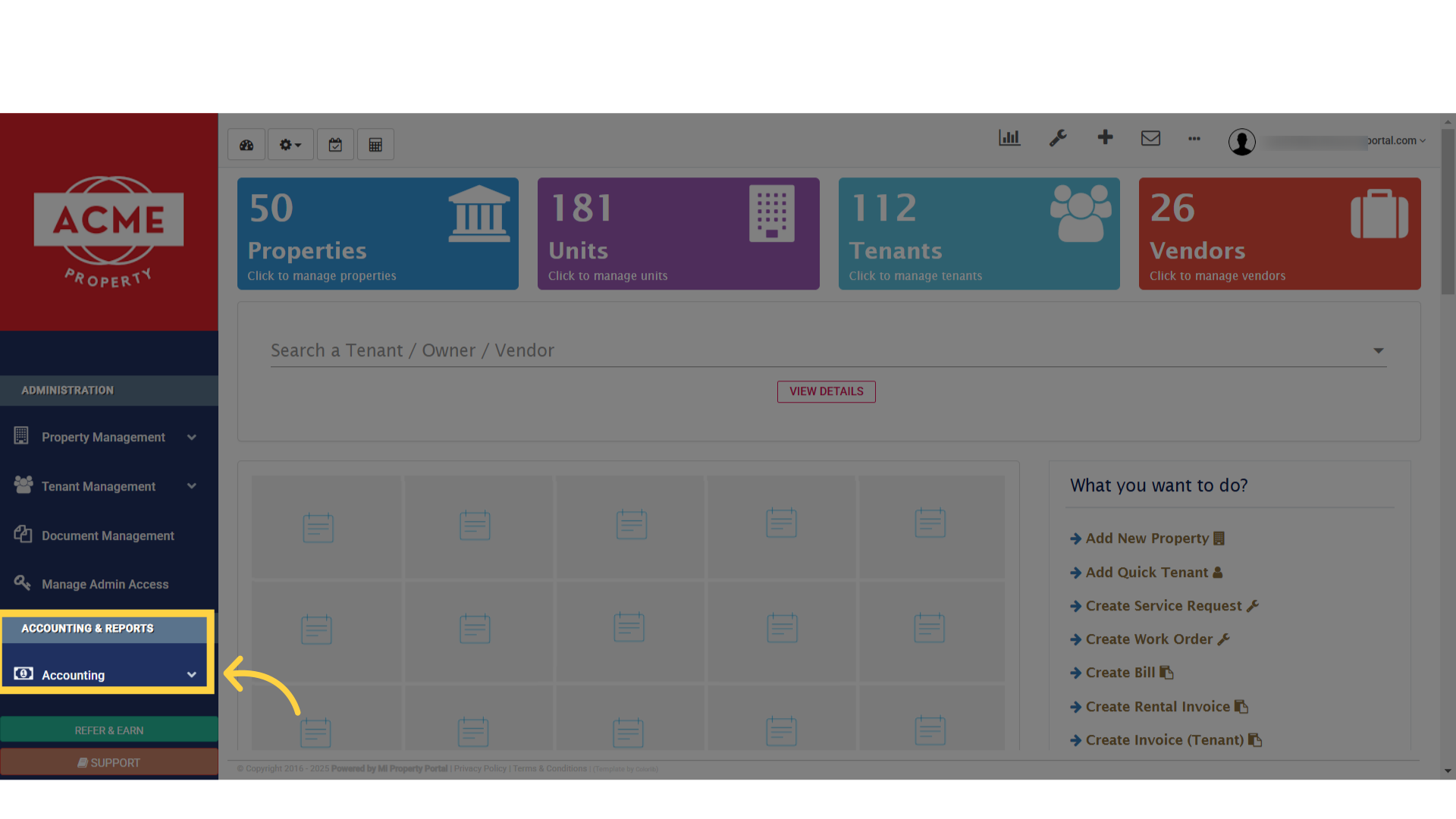Open the 26 Vendors card
1456x819 pixels.
[1279, 234]
